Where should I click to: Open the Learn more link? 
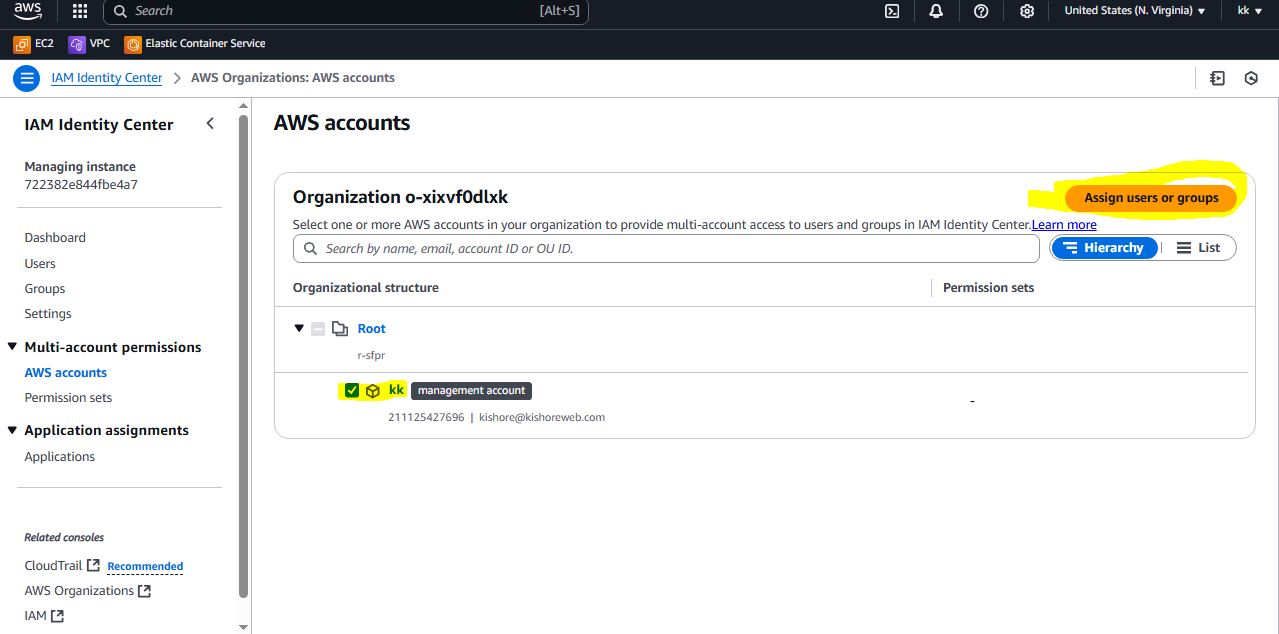coord(1064,225)
